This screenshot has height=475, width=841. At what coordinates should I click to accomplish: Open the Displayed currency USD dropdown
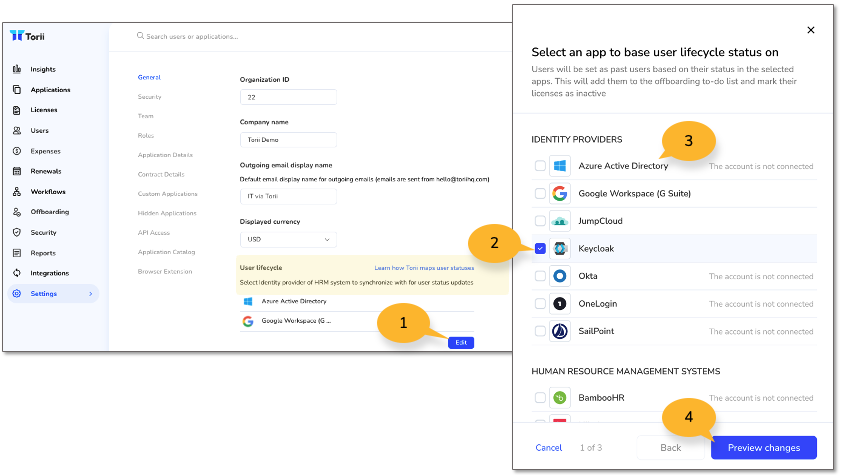click(288, 239)
